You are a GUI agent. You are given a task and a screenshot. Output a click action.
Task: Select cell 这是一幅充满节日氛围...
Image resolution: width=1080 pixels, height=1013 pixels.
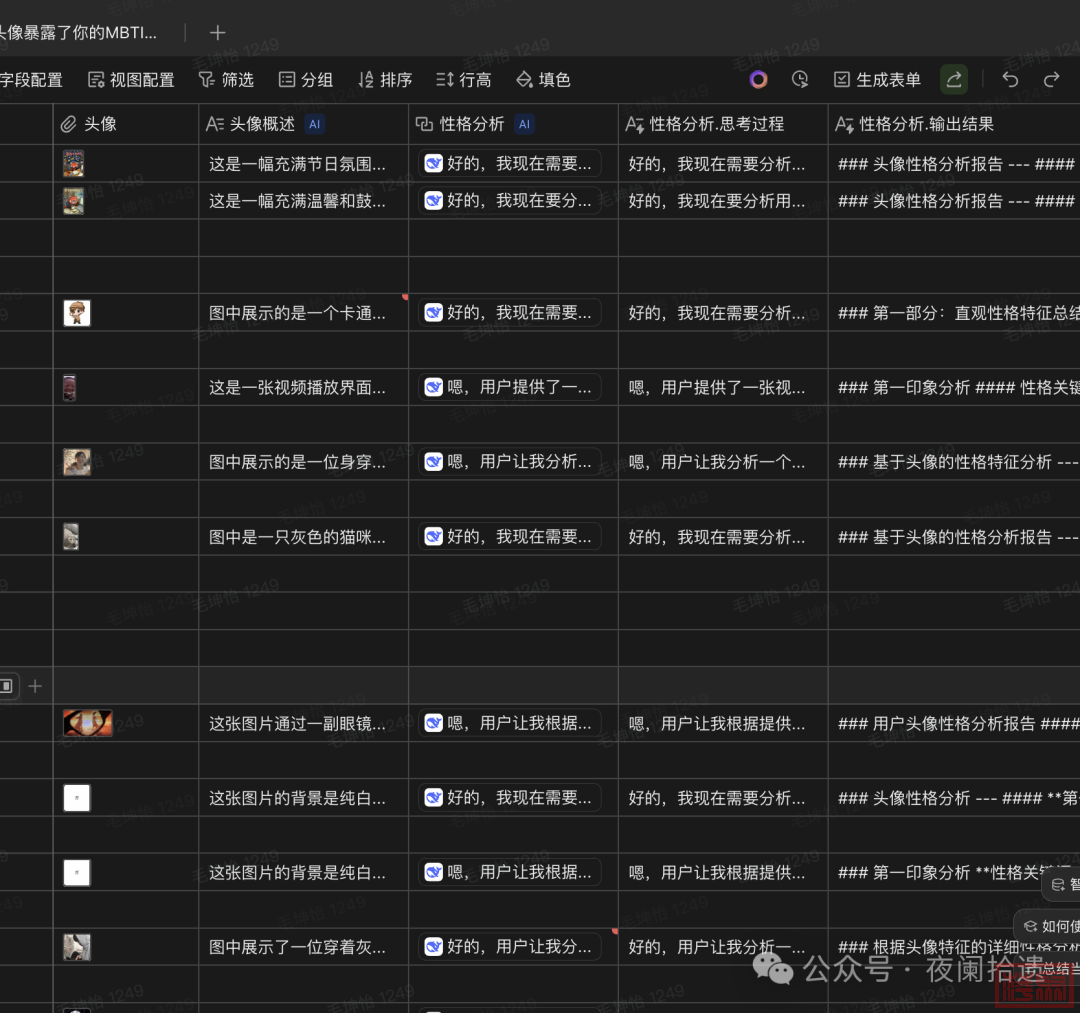pos(303,164)
